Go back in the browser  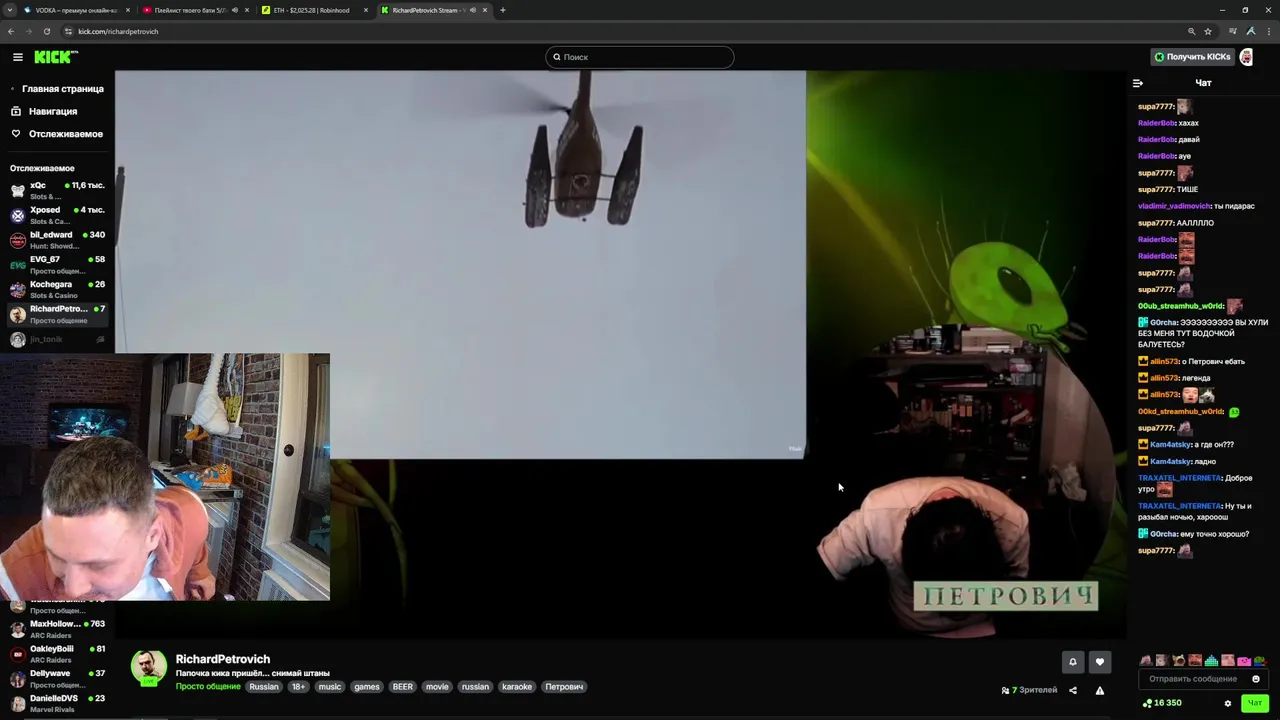point(11,31)
